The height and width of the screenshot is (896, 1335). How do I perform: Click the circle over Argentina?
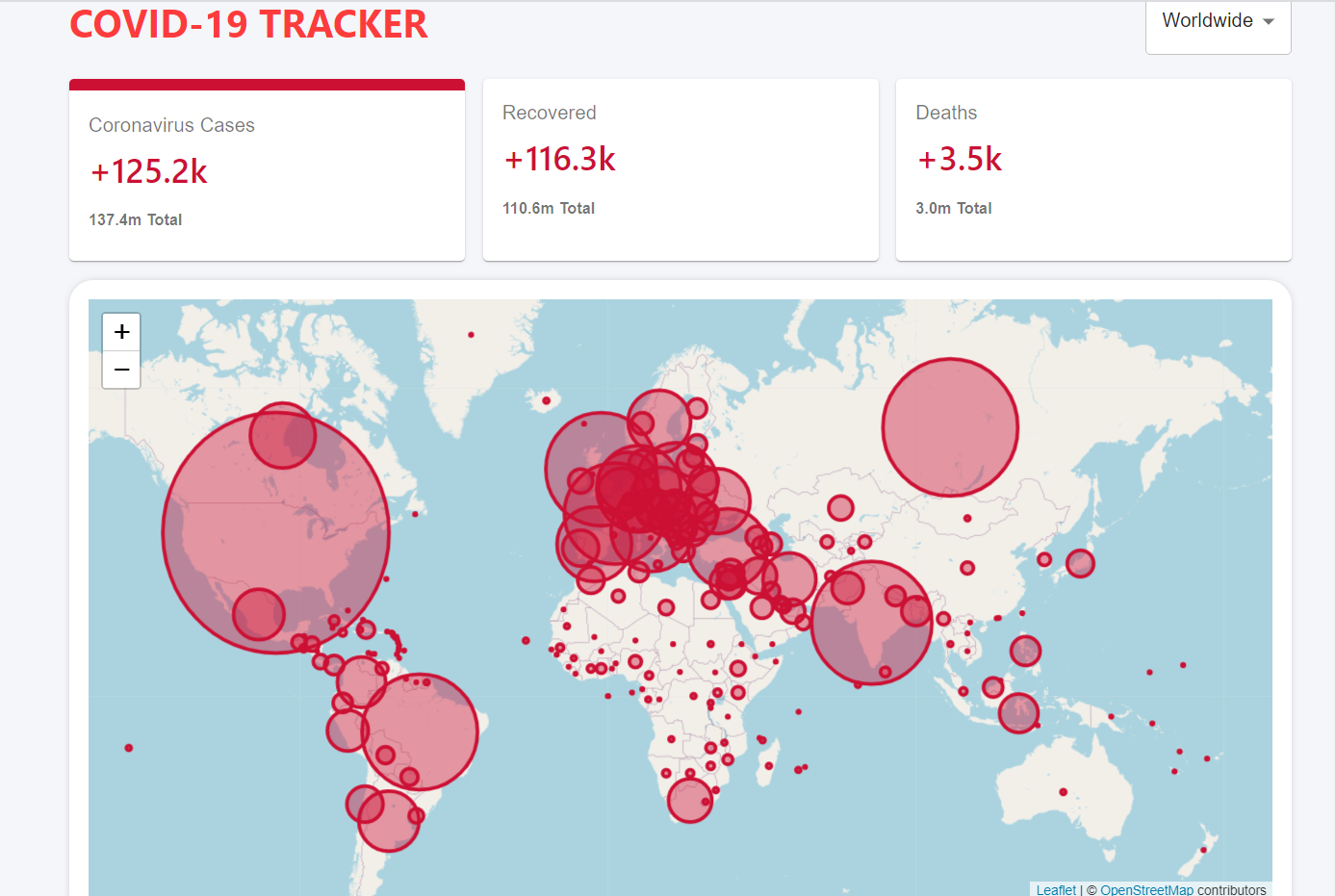[389, 821]
